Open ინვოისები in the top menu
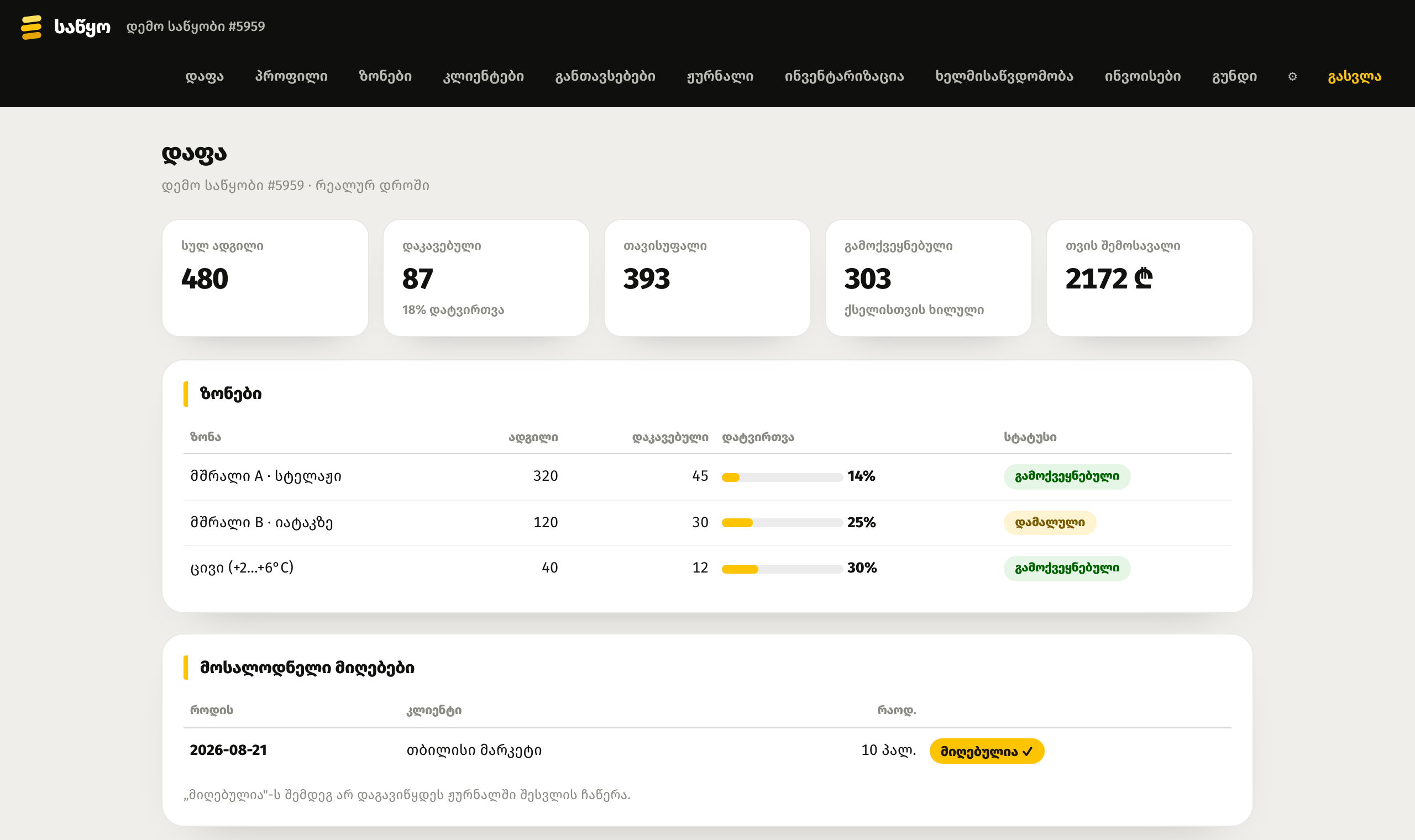The width and height of the screenshot is (1415, 840). [x=1142, y=76]
